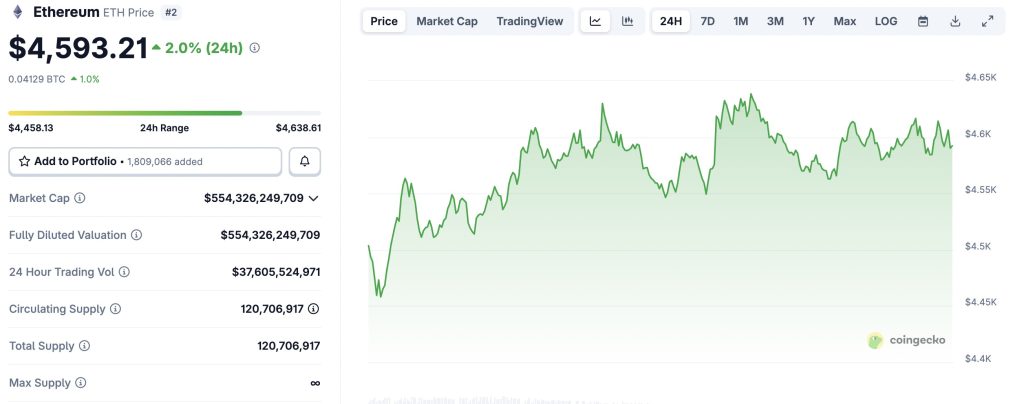Add Ethereum to Portfolio
Screen dimensions: 1024x404
tap(145, 161)
